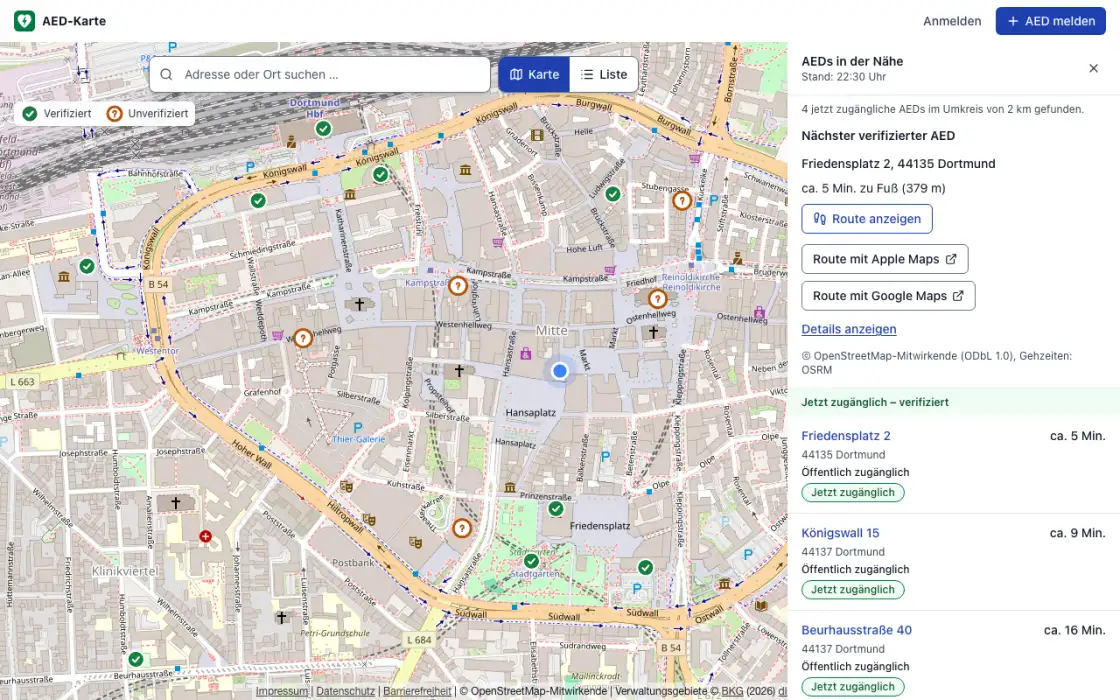Open the Königswall 15 list entry
1120x700 pixels.
click(x=840, y=533)
